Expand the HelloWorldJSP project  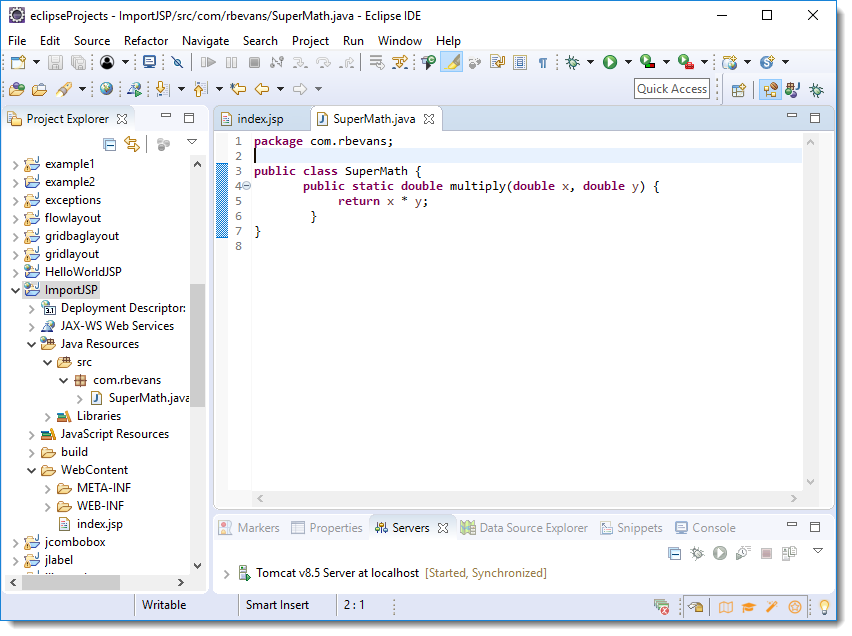tap(15, 272)
